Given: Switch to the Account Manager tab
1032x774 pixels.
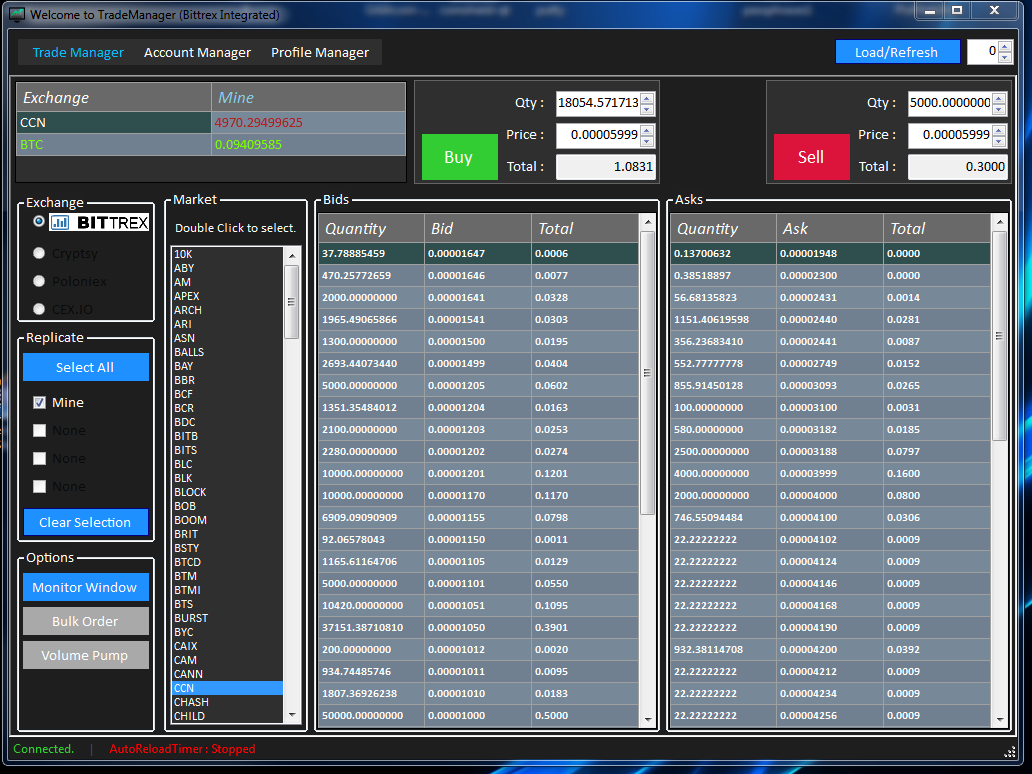Looking at the screenshot, I should pyautogui.click(x=197, y=53).
